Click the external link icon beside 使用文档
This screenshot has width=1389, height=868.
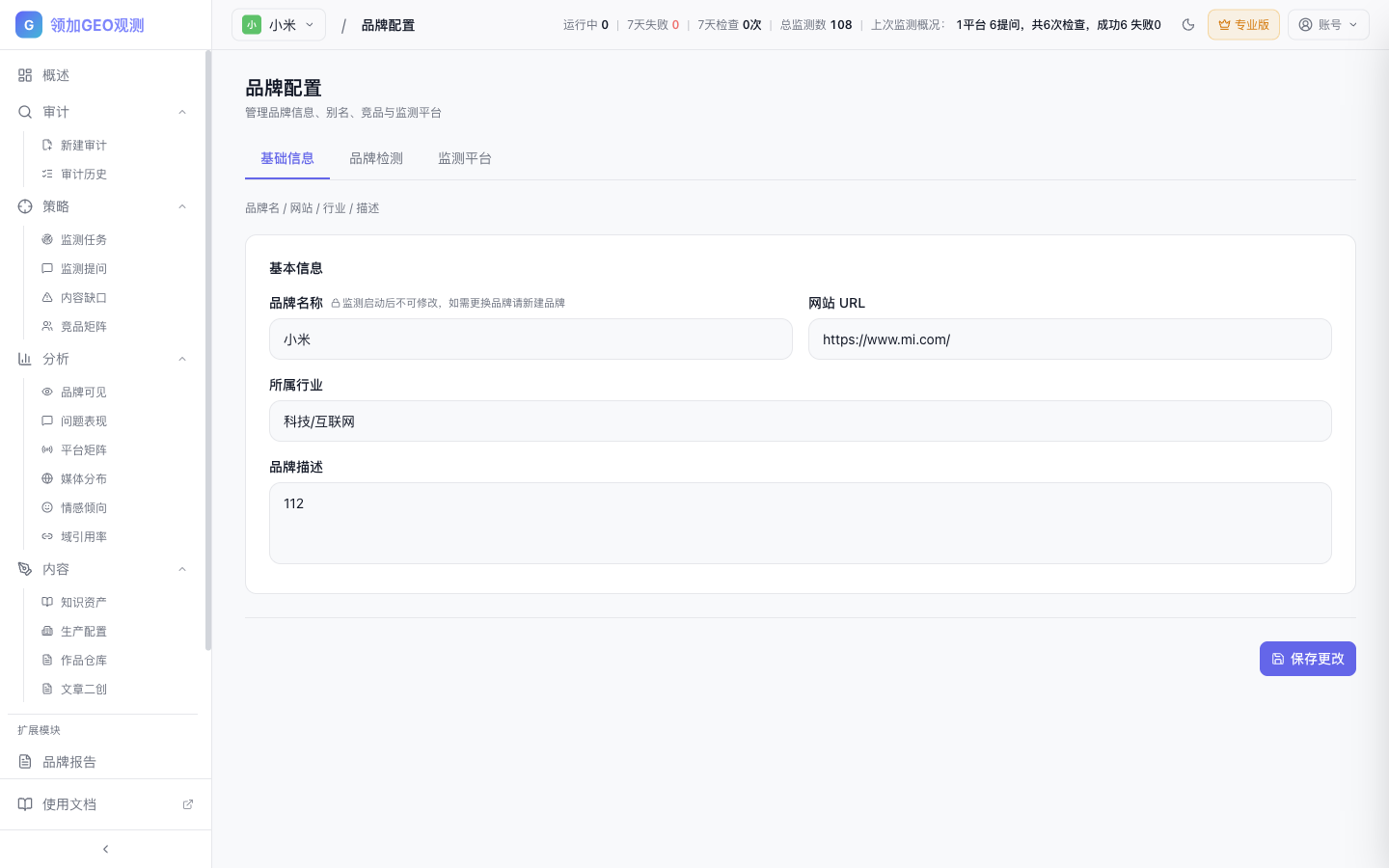188,804
